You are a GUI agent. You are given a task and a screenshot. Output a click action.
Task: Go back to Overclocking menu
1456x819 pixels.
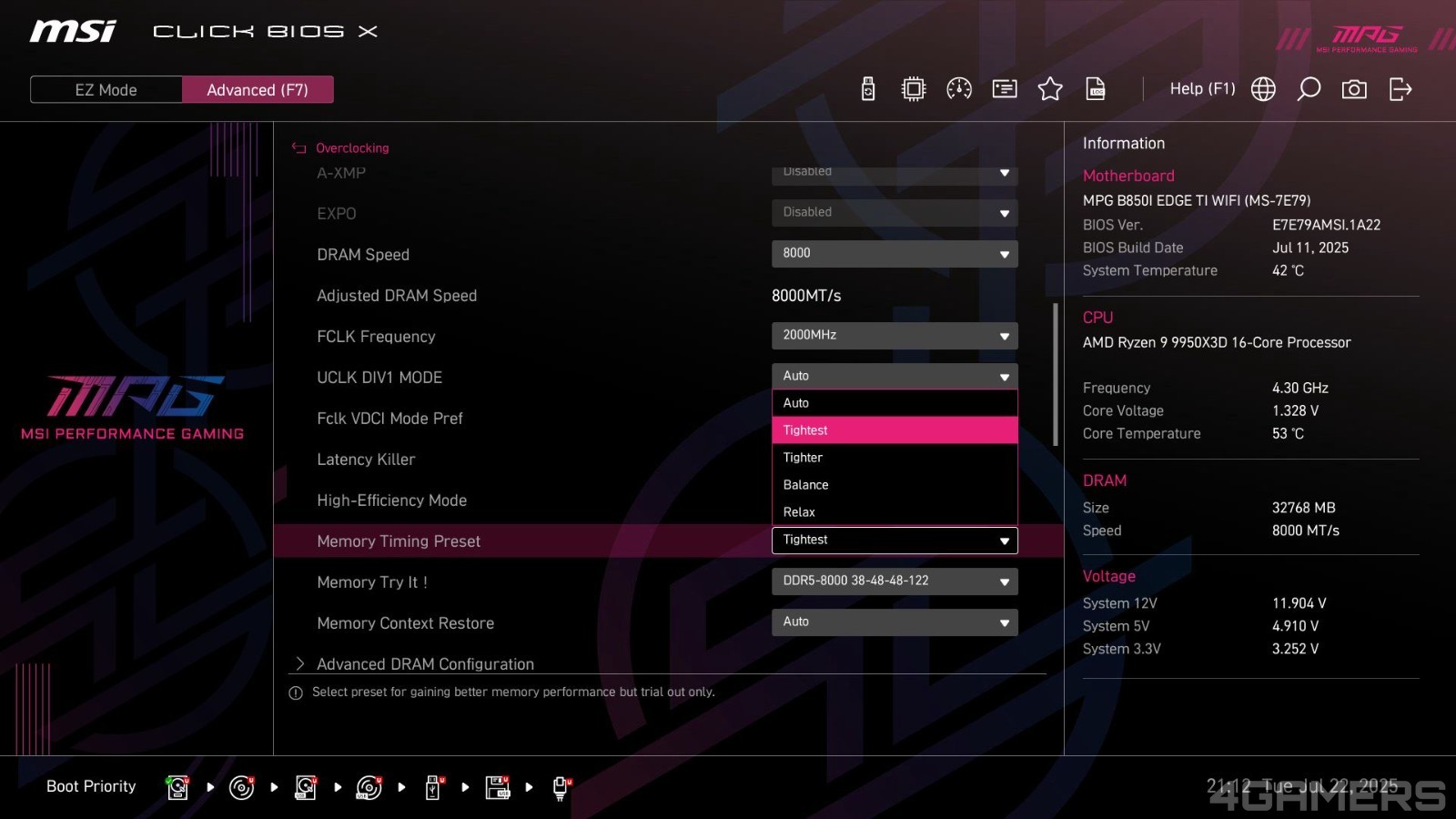(x=352, y=147)
